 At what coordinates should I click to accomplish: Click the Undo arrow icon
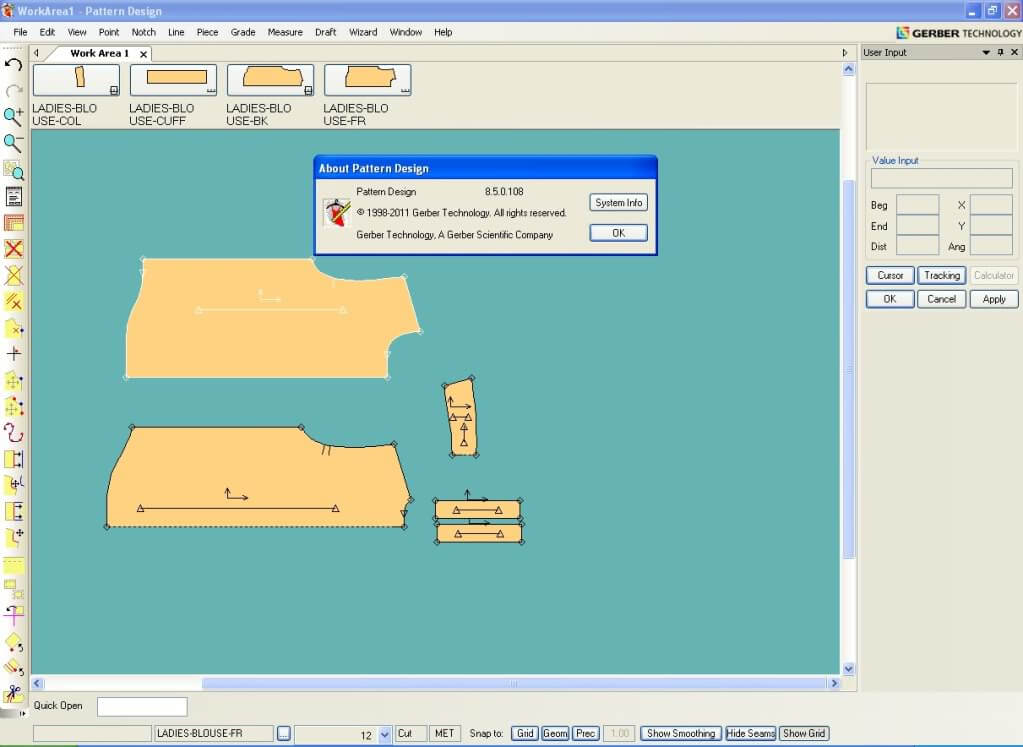click(14, 64)
